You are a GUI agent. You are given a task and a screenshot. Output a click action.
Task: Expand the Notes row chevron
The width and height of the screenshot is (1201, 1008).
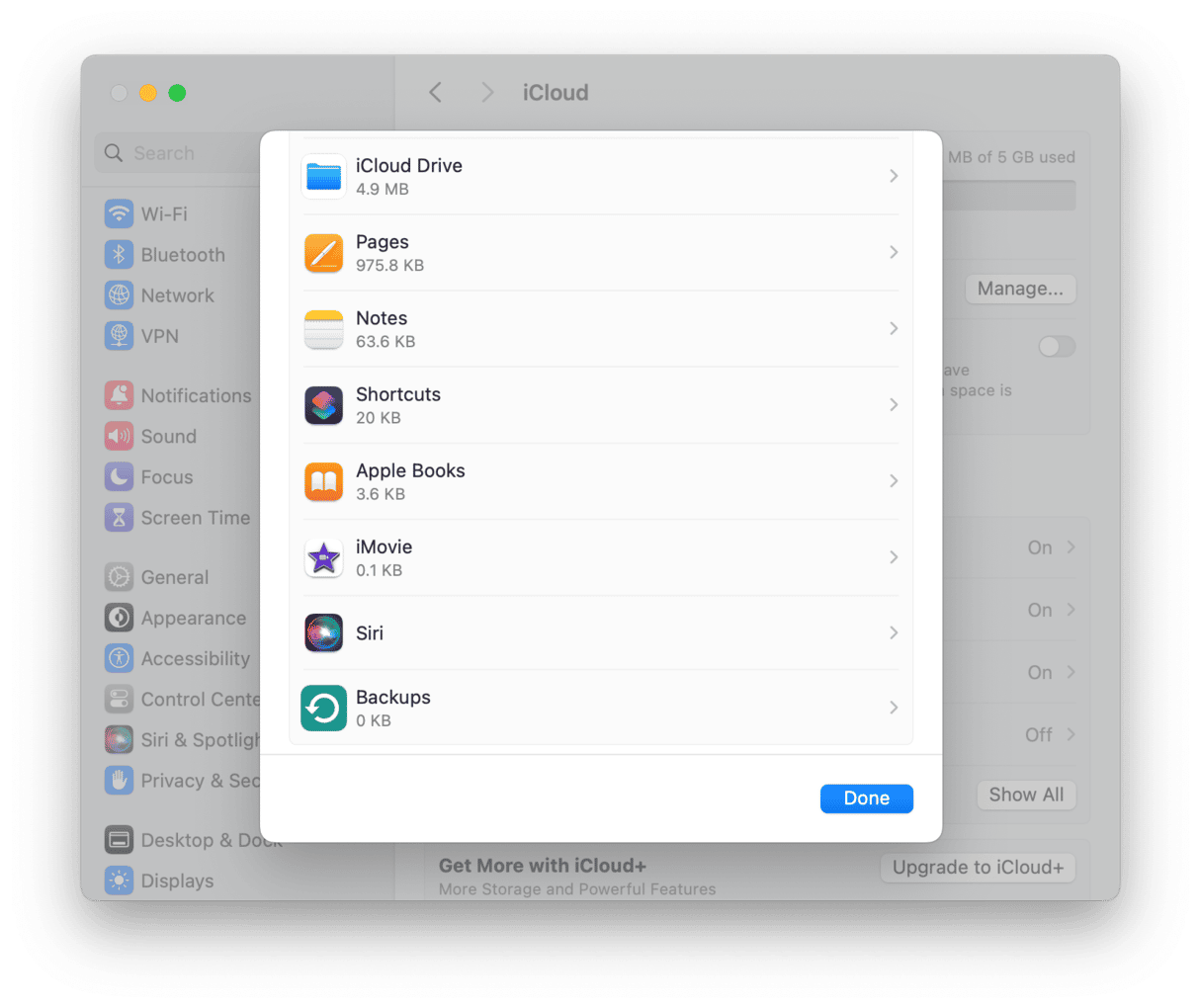(894, 328)
